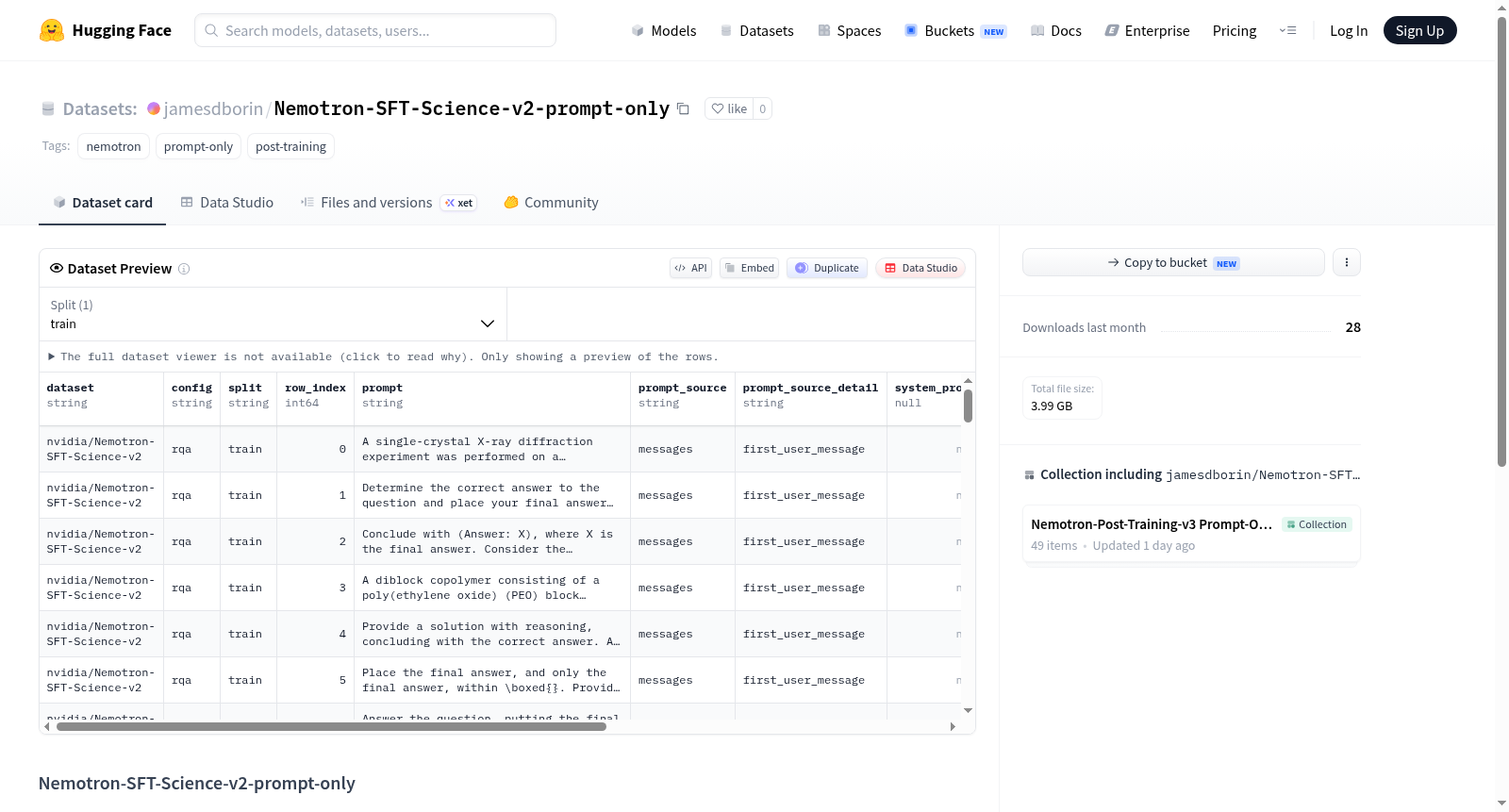1509x812 pixels.
Task: Click prompt cell 'A single-crystal X-ray diffraction'
Action: click(491, 449)
